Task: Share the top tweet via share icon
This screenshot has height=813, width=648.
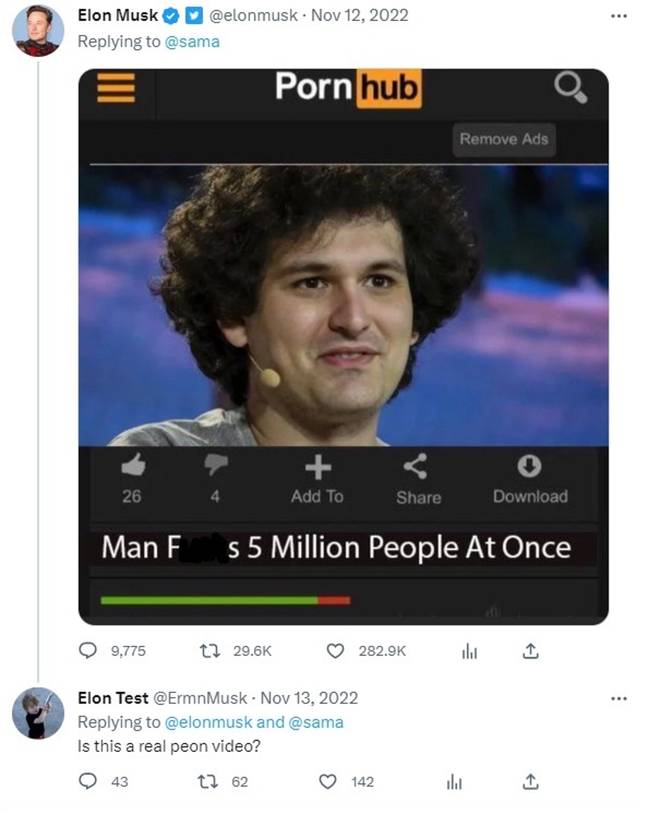Action: (x=531, y=651)
